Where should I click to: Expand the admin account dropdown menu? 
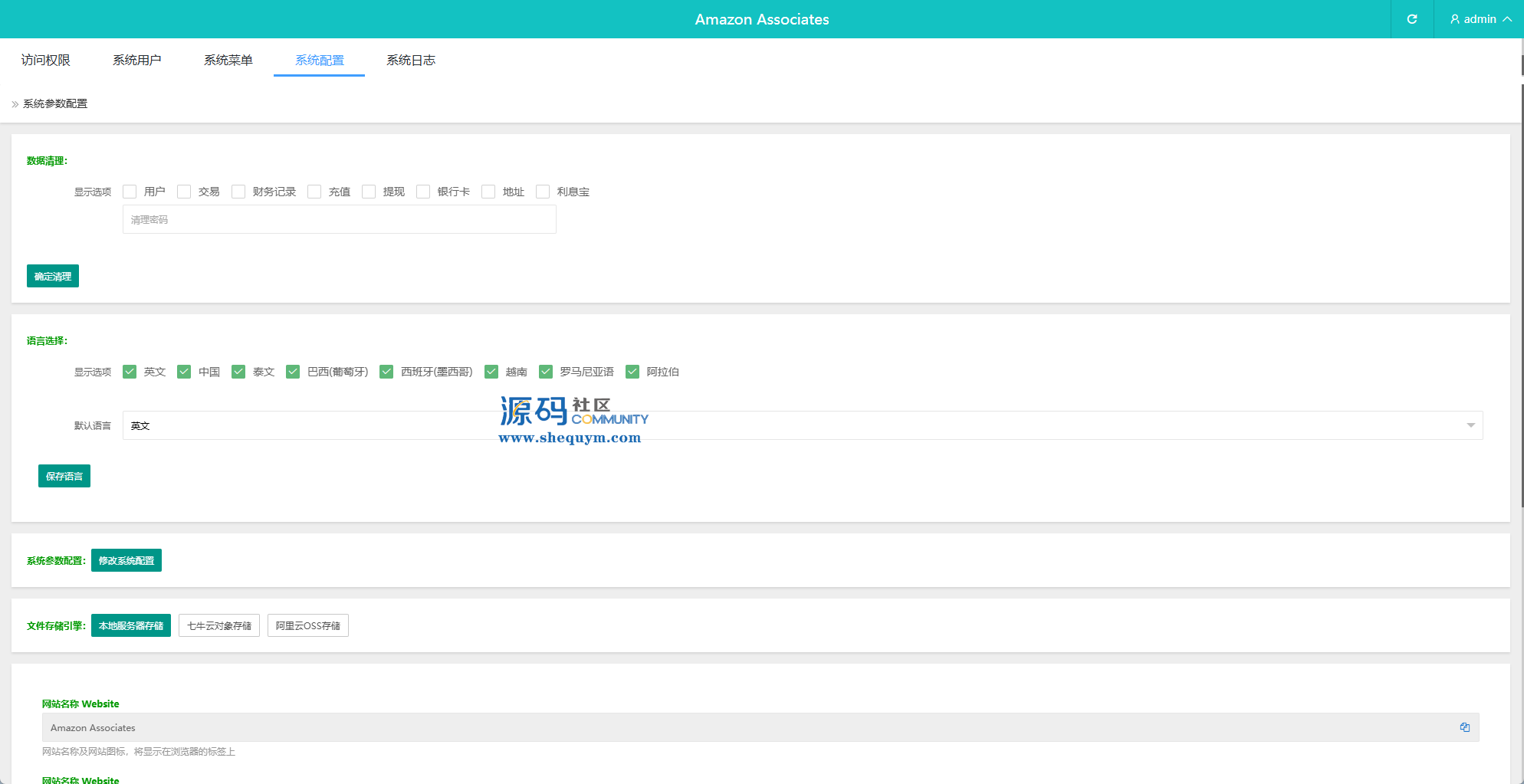coord(1507,19)
